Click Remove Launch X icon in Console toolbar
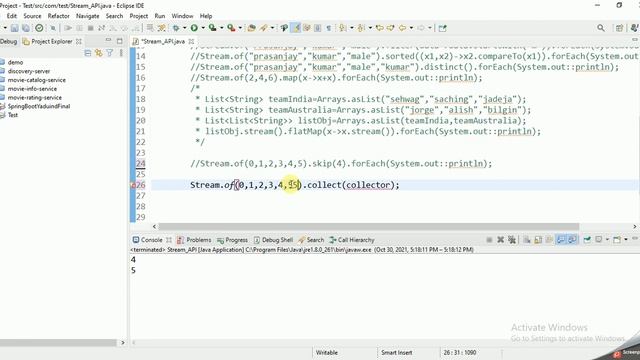 500,240
